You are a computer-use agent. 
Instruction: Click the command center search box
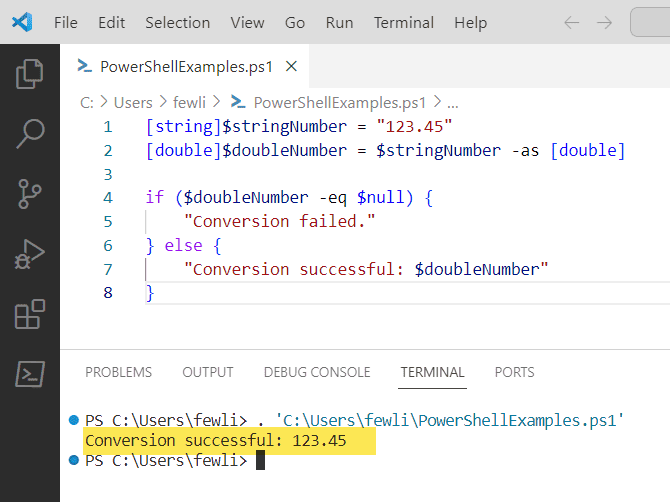click(x=650, y=22)
